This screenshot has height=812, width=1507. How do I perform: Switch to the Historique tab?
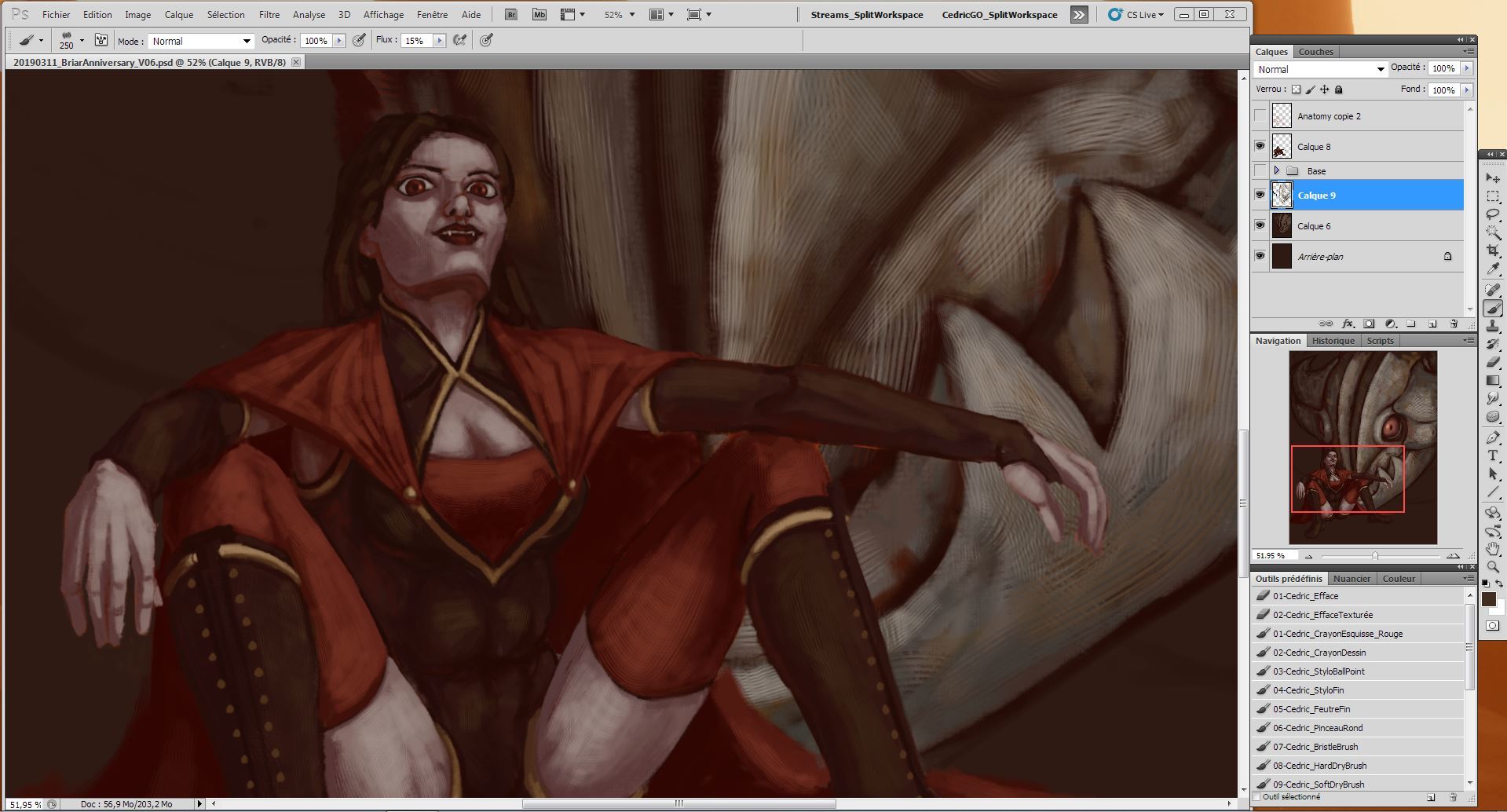(x=1333, y=341)
